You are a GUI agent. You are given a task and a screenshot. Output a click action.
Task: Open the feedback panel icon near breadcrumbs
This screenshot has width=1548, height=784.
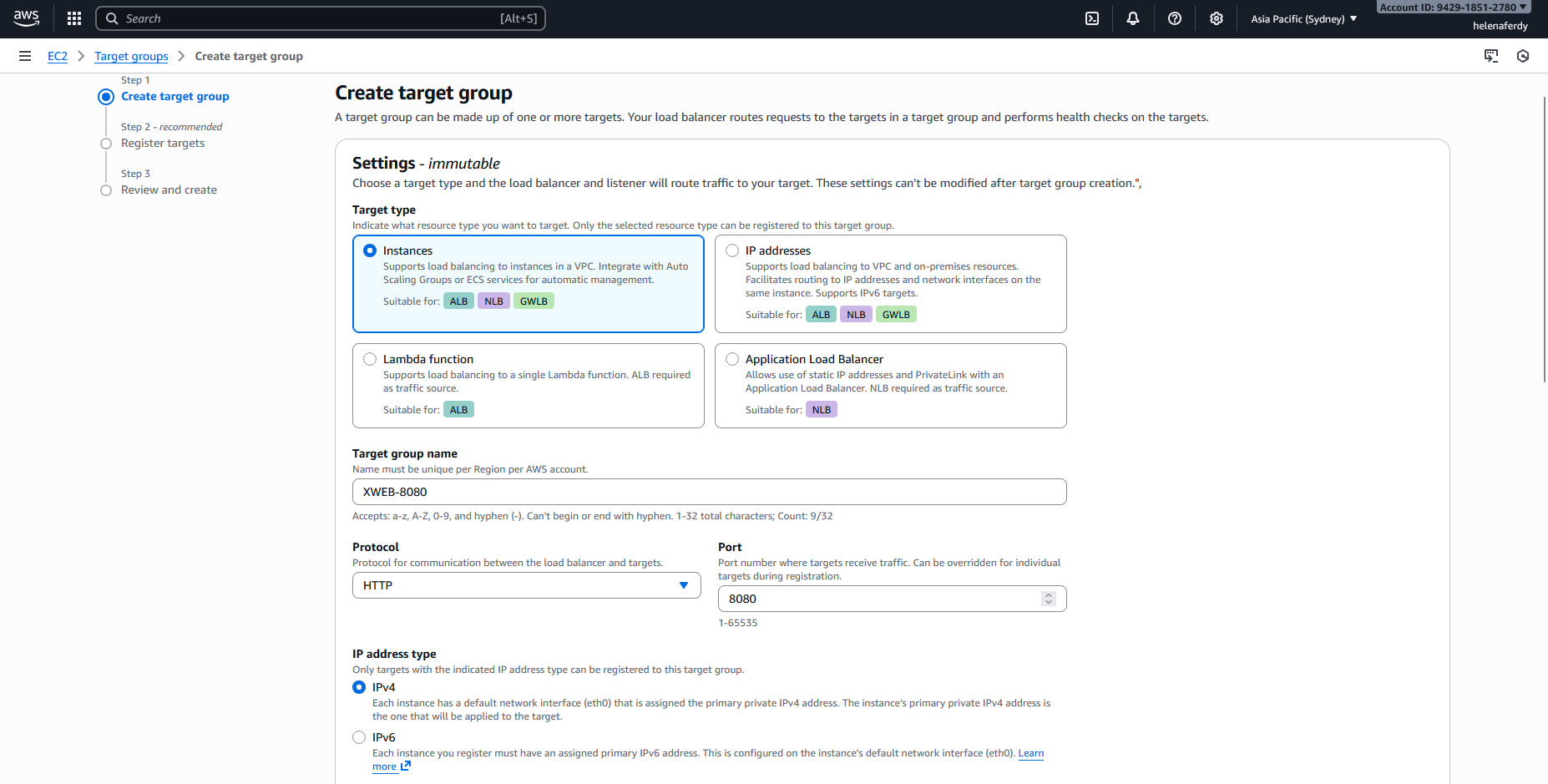pyautogui.click(x=1490, y=56)
